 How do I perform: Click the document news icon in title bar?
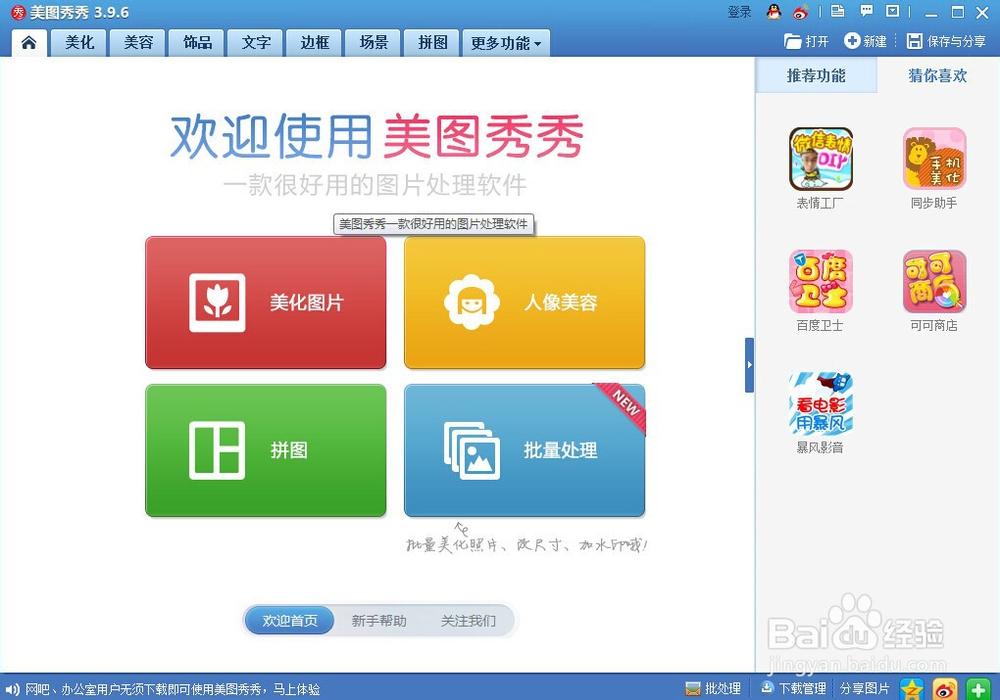coord(837,11)
